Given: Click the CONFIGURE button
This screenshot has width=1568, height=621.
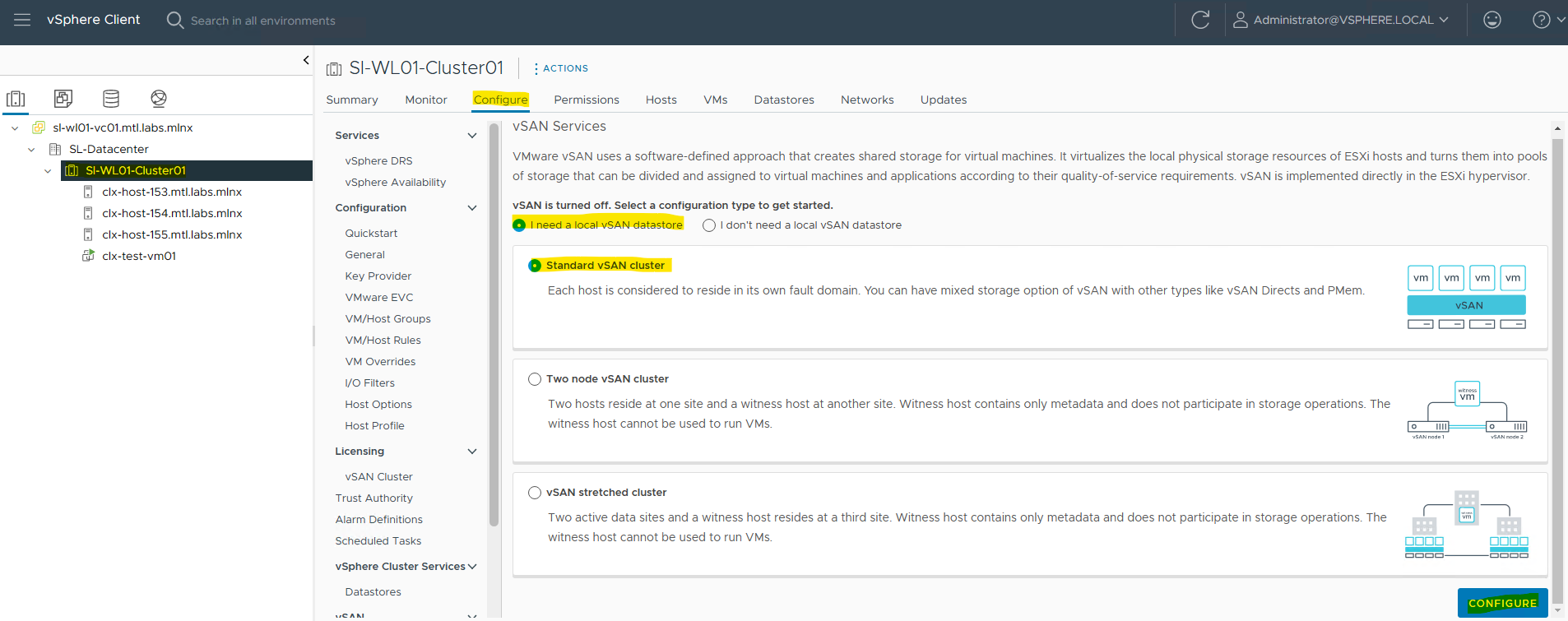Looking at the screenshot, I should (x=1502, y=603).
